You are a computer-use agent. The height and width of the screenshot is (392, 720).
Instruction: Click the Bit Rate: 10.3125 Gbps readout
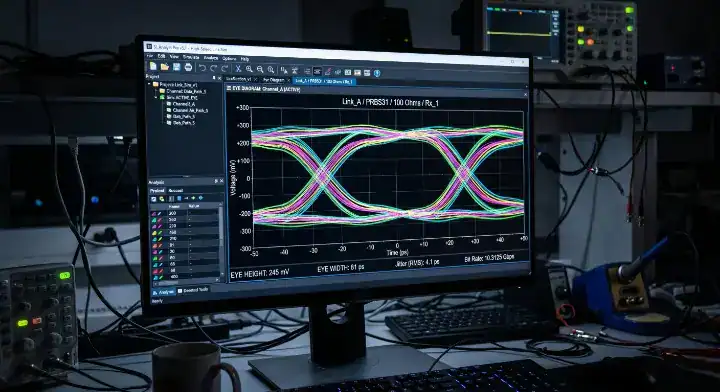point(489,258)
